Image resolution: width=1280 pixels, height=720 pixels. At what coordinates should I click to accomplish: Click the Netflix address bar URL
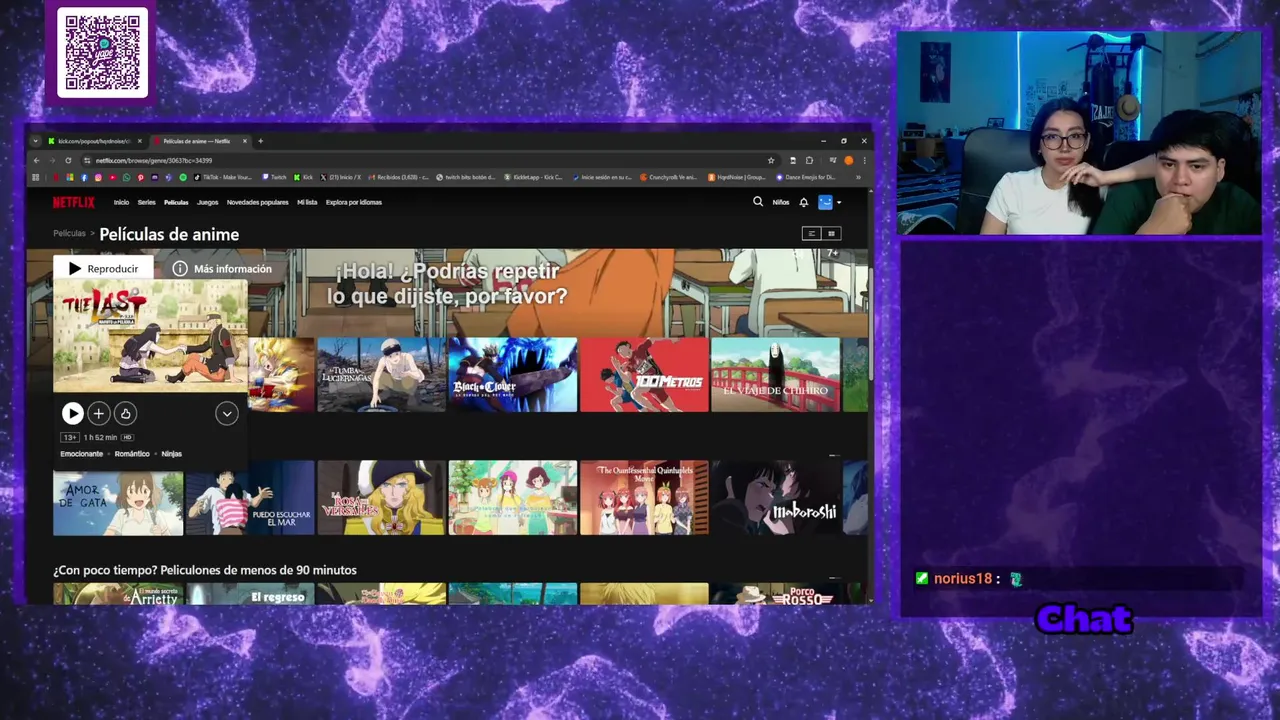click(x=154, y=160)
